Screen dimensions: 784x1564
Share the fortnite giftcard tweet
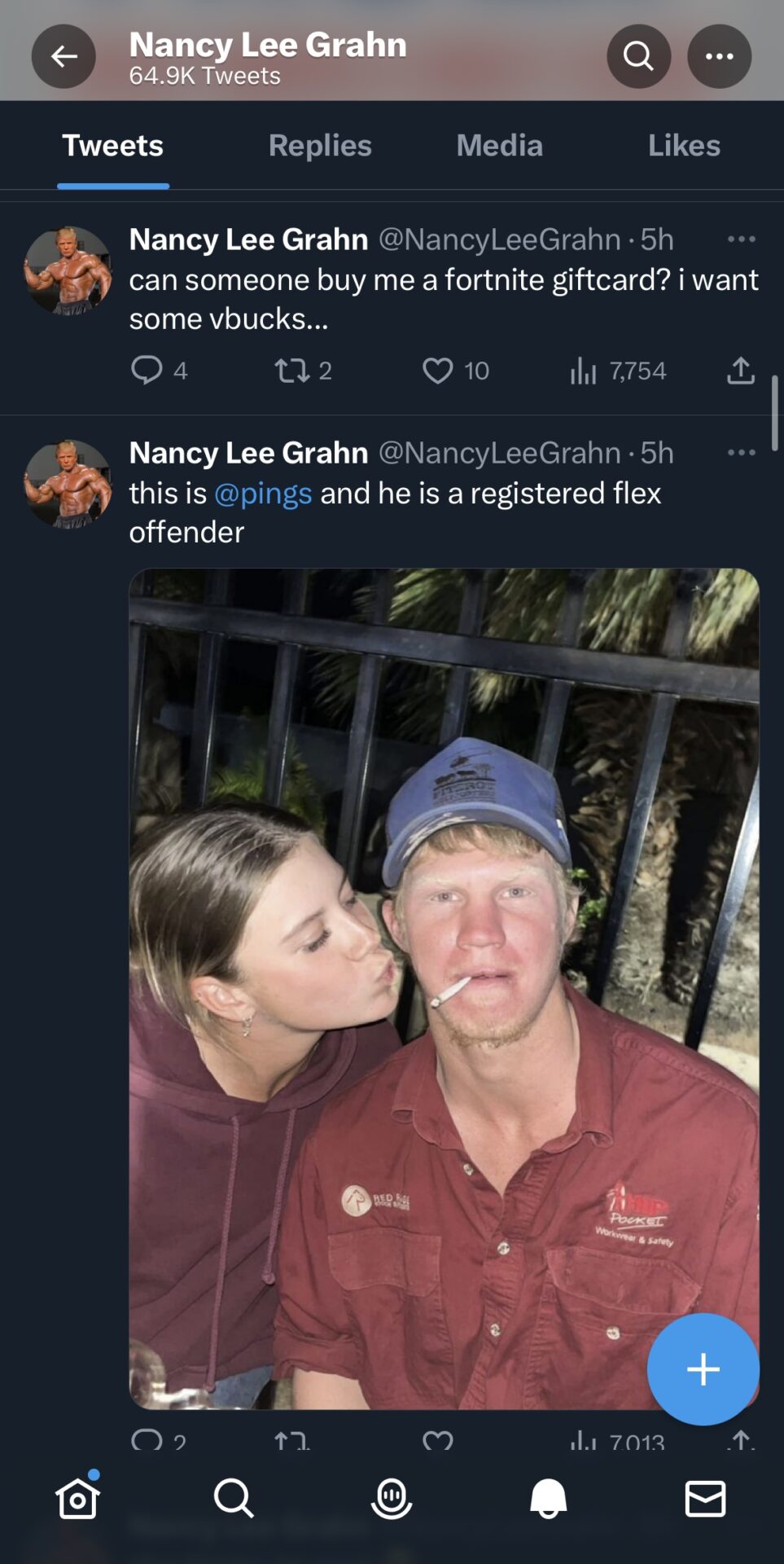click(740, 371)
